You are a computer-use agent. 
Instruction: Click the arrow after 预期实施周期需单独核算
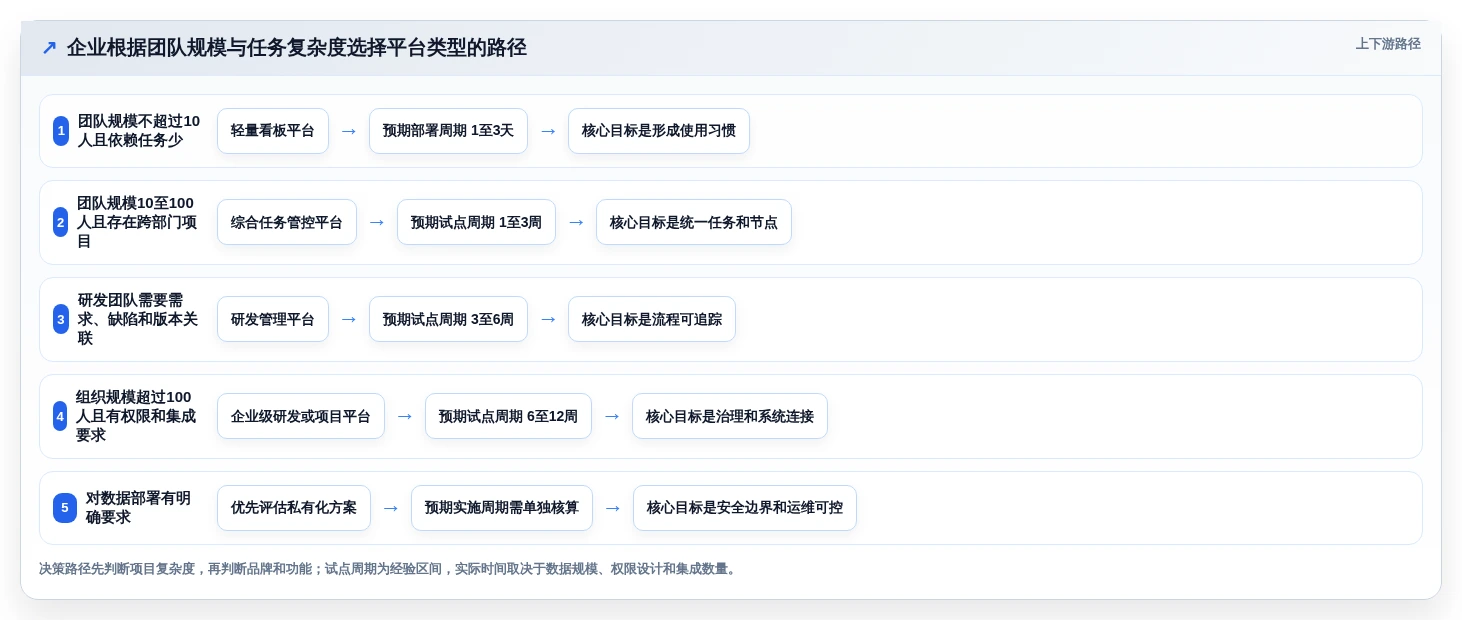(x=613, y=508)
